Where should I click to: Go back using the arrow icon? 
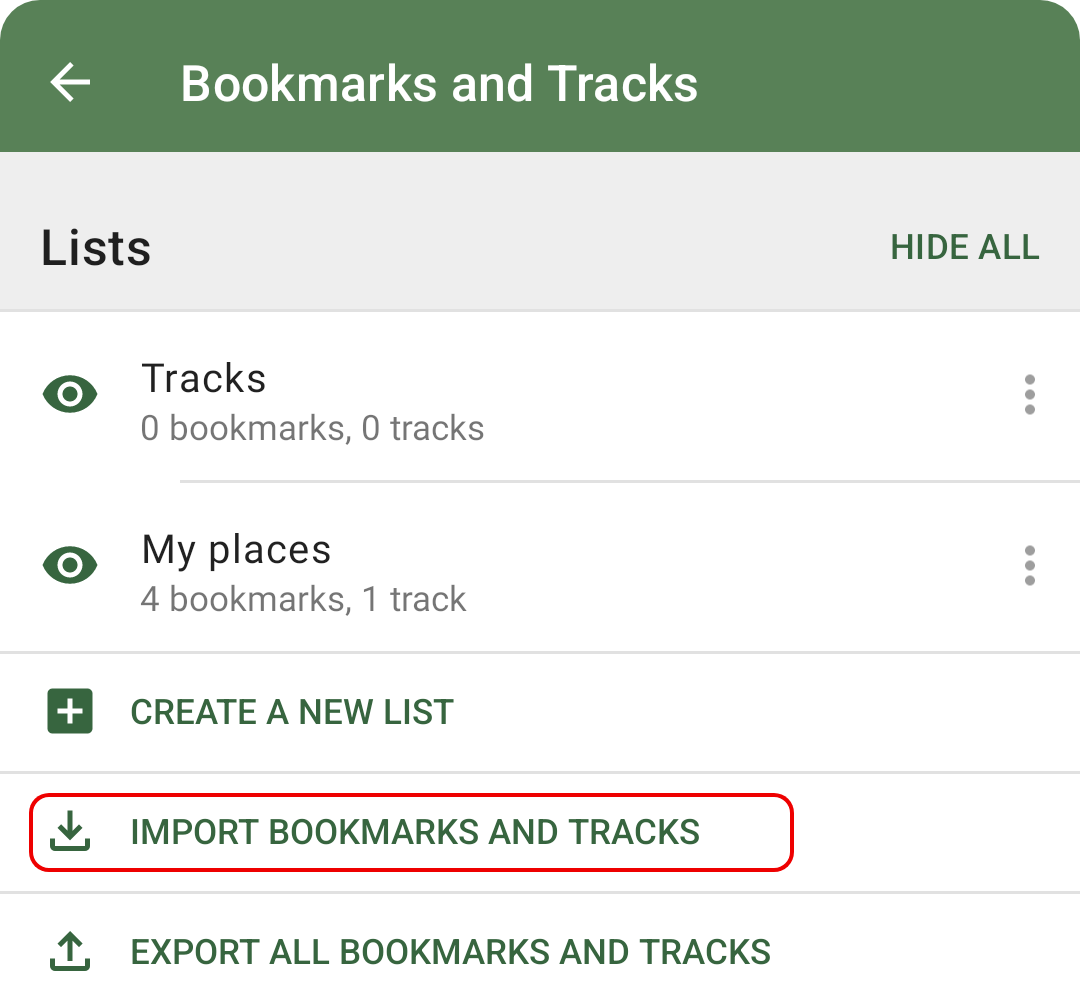(x=70, y=83)
